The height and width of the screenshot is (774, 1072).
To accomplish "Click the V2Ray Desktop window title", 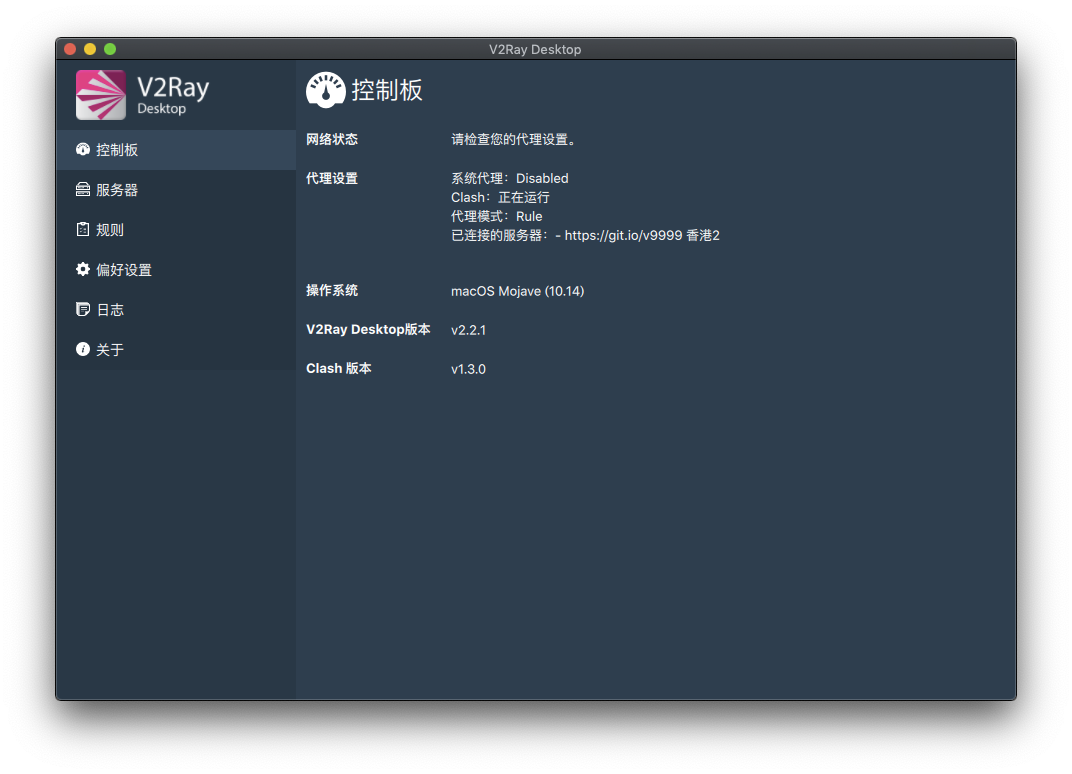I will coord(535,49).
